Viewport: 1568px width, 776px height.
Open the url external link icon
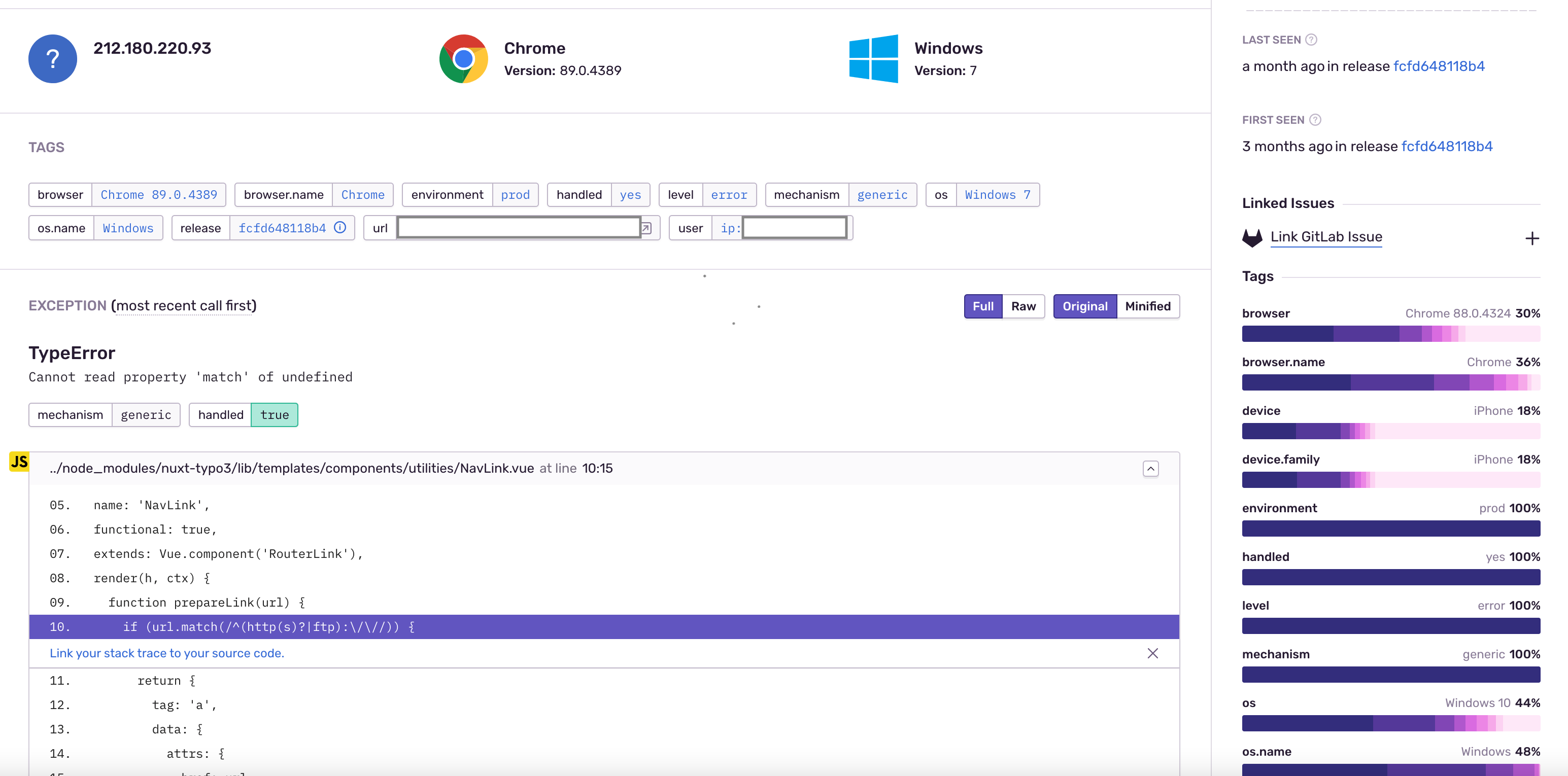tap(646, 228)
